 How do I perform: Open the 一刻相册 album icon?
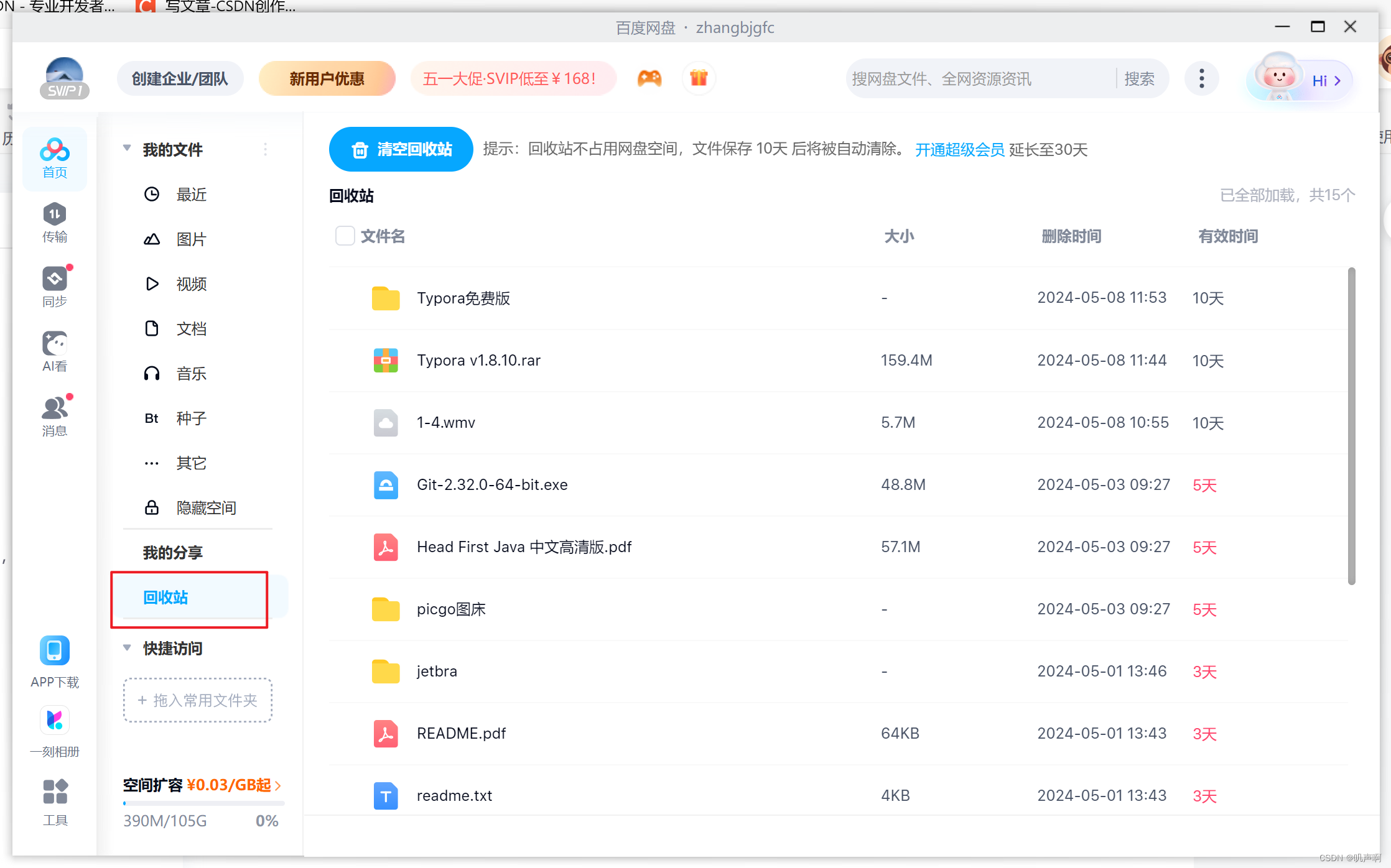[55, 721]
